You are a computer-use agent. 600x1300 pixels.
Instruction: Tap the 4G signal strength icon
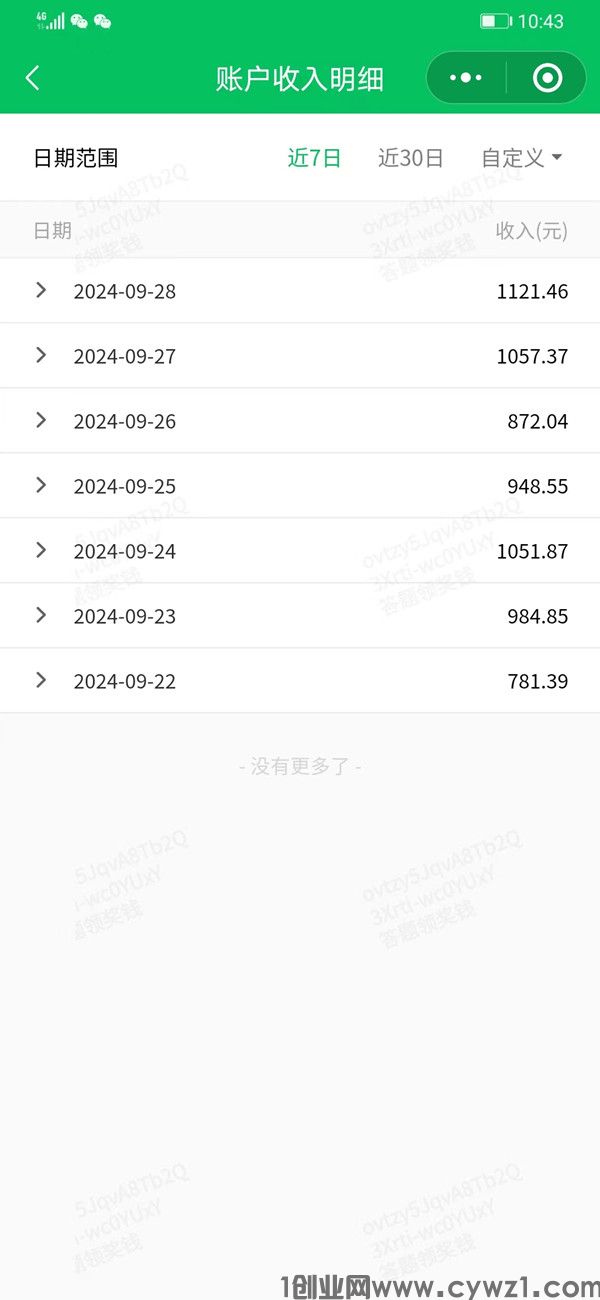[x=50, y=21]
